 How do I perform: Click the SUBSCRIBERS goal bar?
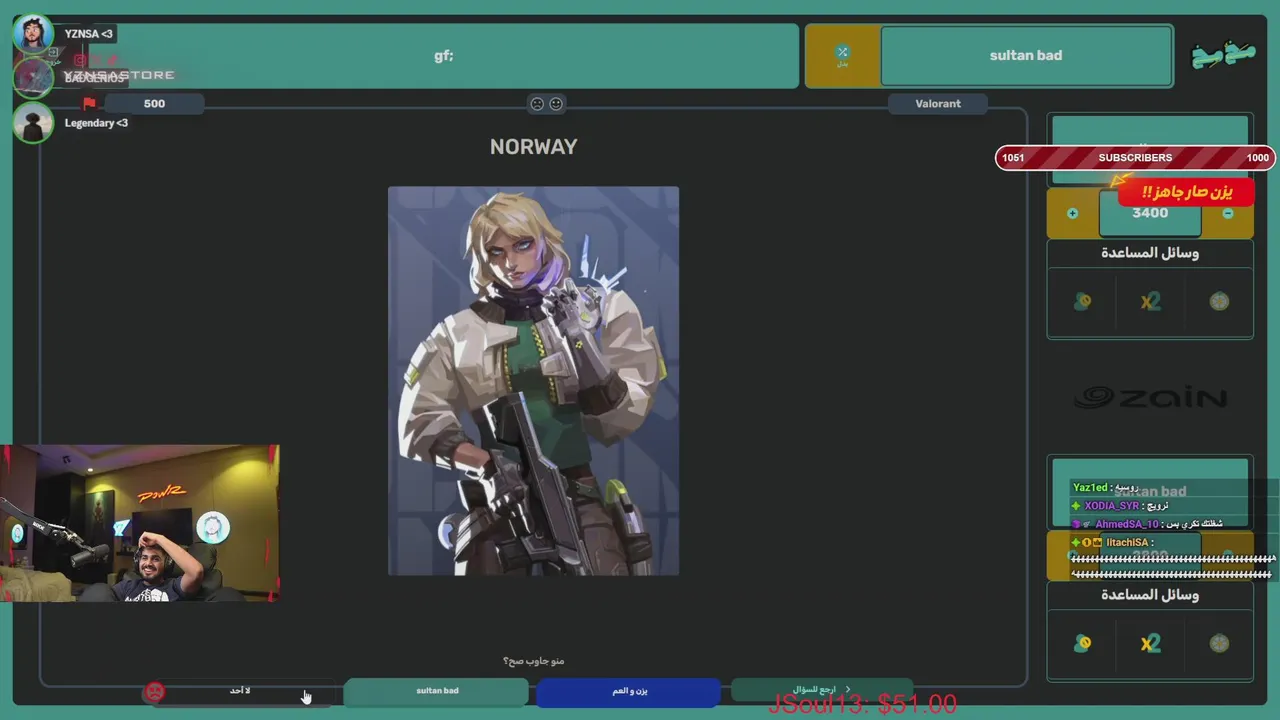coord(1135,158)
